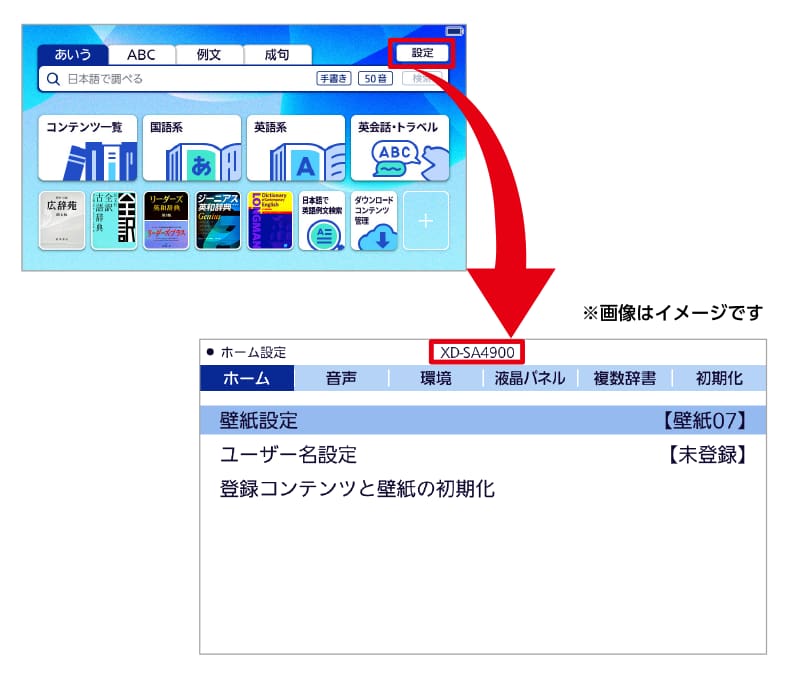This screenshot has height=677, width=790.
Task: Click the XD-SA4900 model label
Action: (477, 352)
